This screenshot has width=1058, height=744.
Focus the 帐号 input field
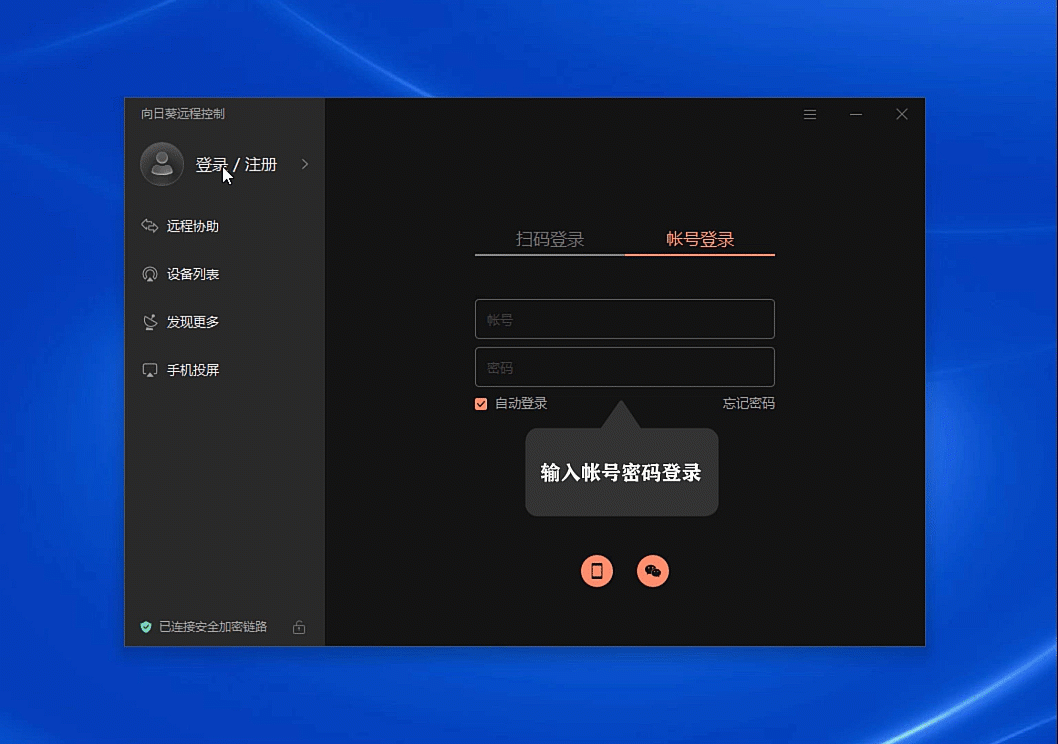point(624,319)
